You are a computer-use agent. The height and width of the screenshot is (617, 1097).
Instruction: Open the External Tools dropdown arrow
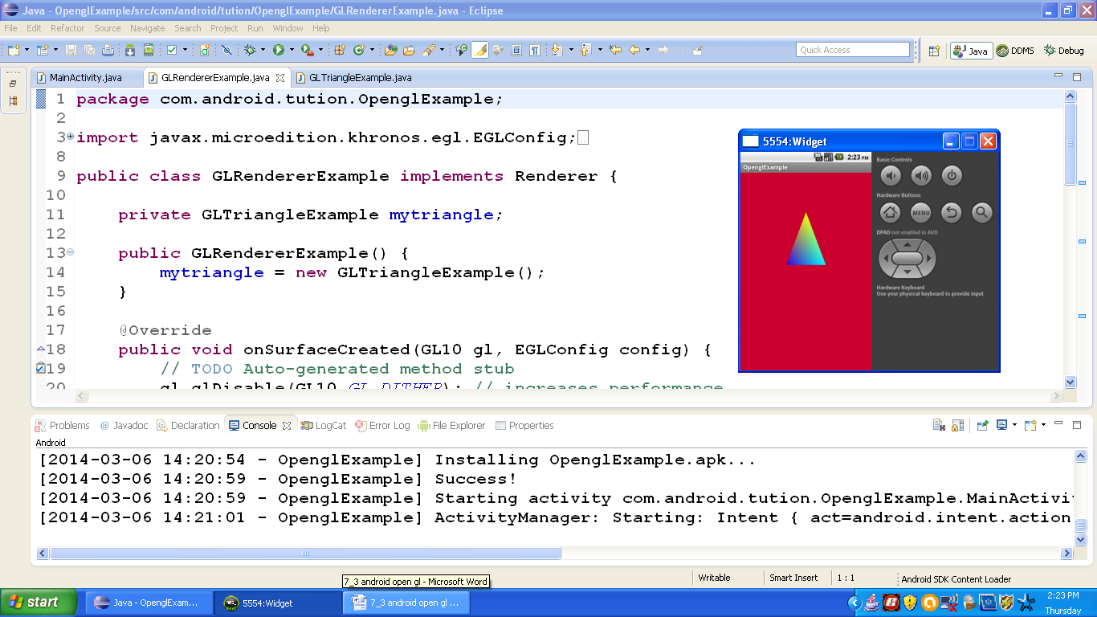point(320,50)
